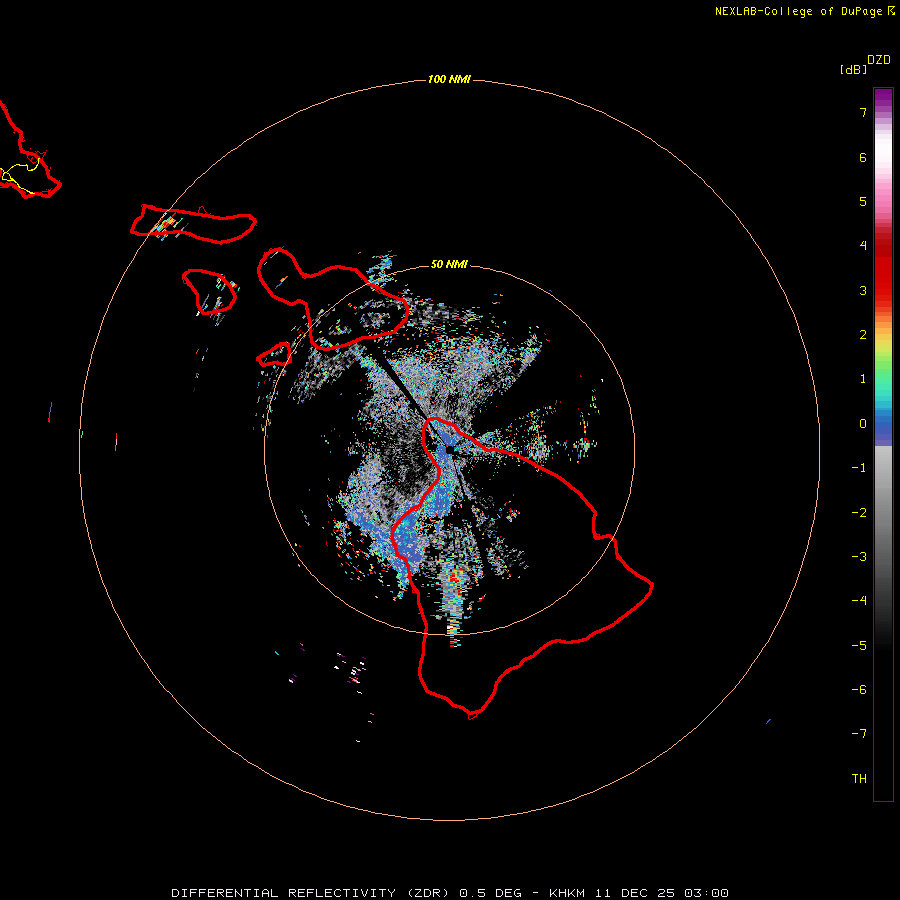Image resolution: width=900 pixels, height=900 pixels.
Task: Click the [dB] units label
Action: click(854, 70)
